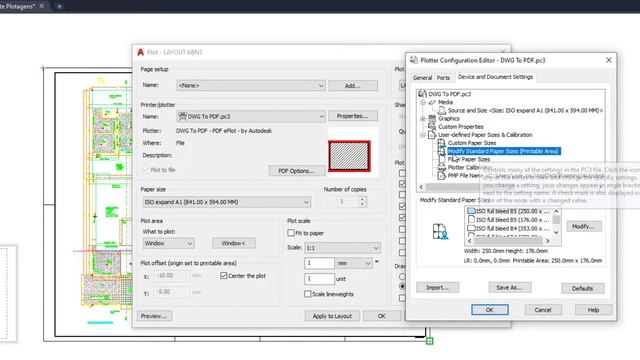Open the What to plot Window dropdown
Image resolution: width=640 pixels, height=360 pixels.
(x=189, y=243)
